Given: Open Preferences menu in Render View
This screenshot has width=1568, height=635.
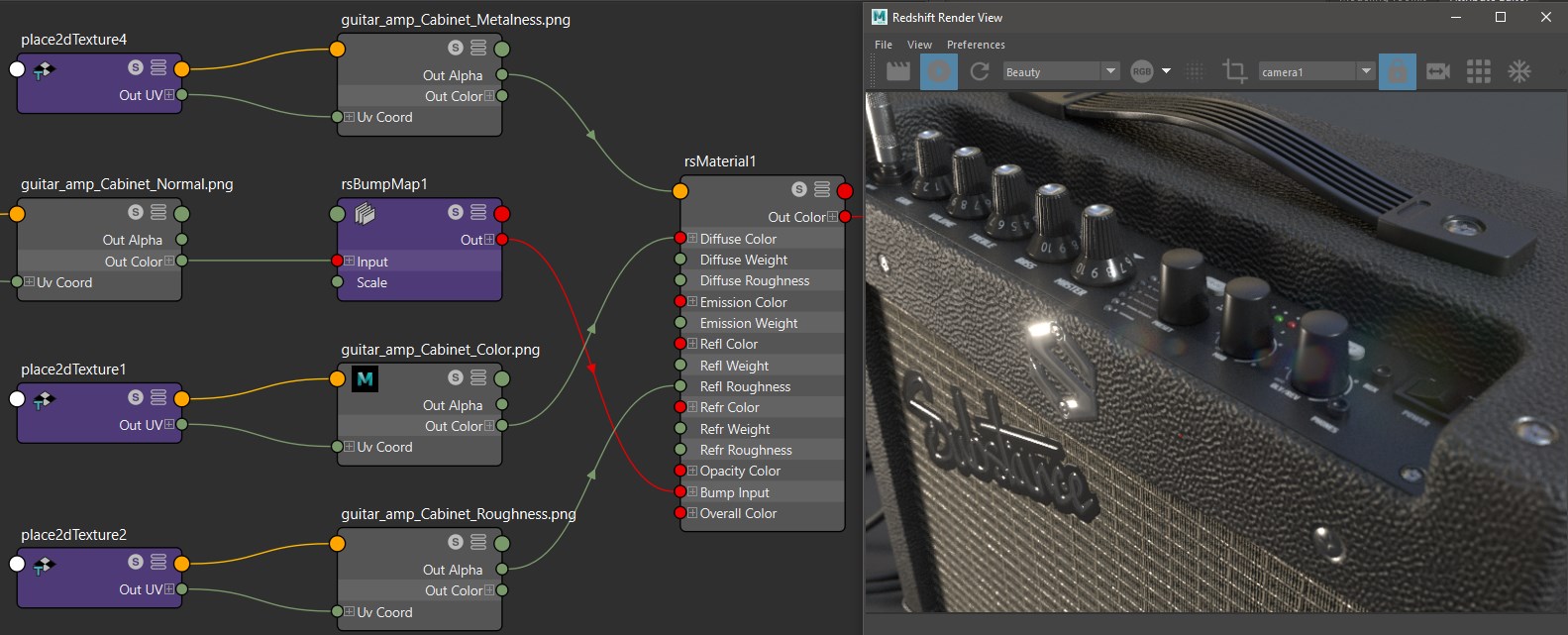Looking at the screenshot, I should 976,45.
